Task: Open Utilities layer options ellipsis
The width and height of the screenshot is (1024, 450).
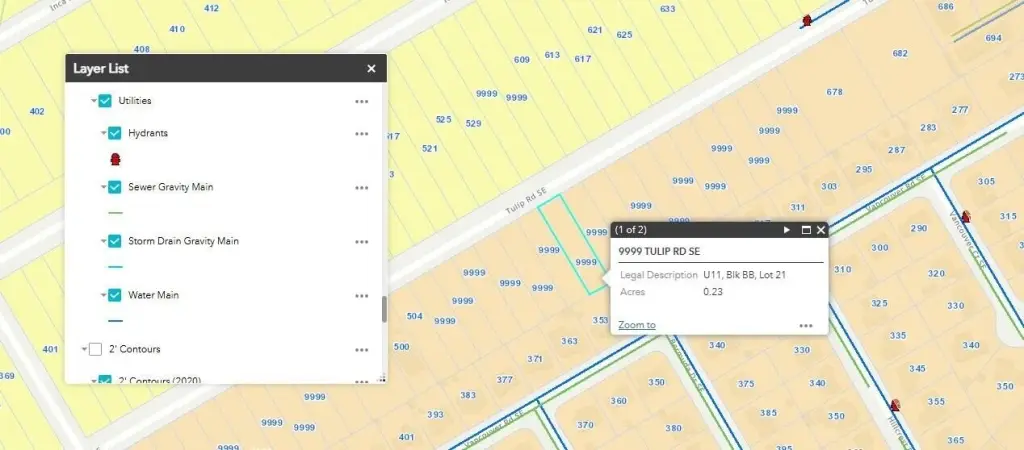Action: click(x=362, y=101)
